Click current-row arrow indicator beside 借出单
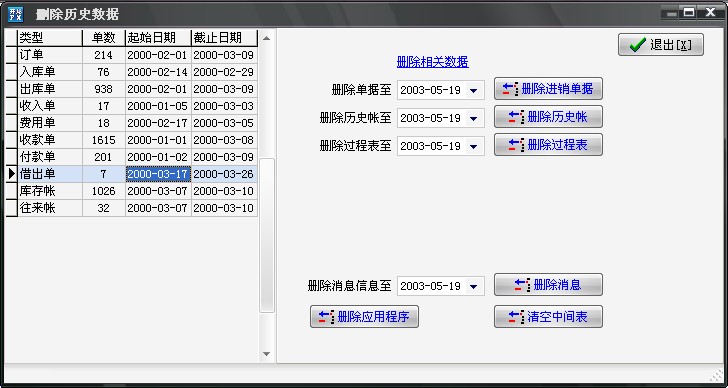The height and width of the screenshot is (388, 728). 12,174
